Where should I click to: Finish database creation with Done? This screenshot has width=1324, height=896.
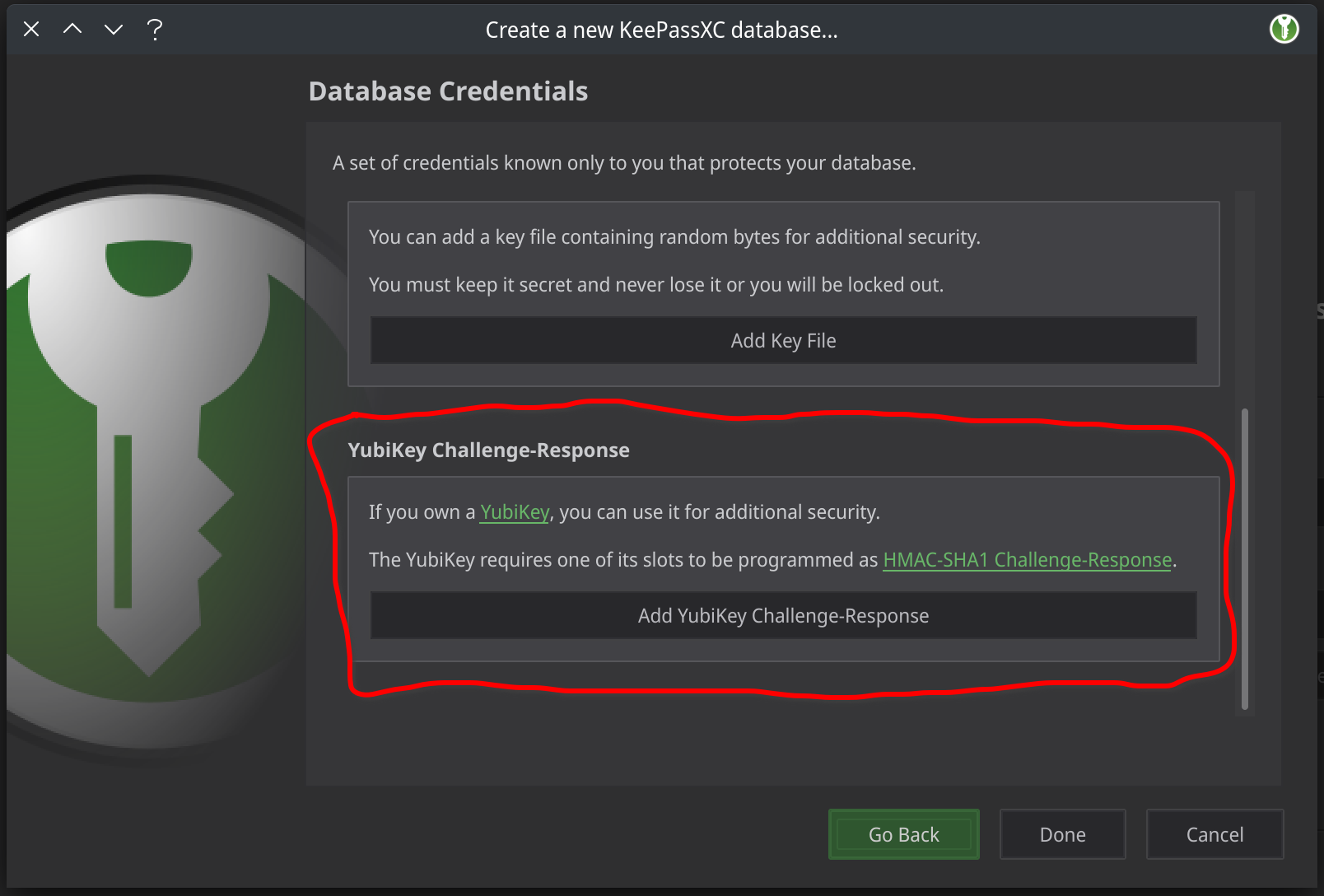pos(1062,833)
